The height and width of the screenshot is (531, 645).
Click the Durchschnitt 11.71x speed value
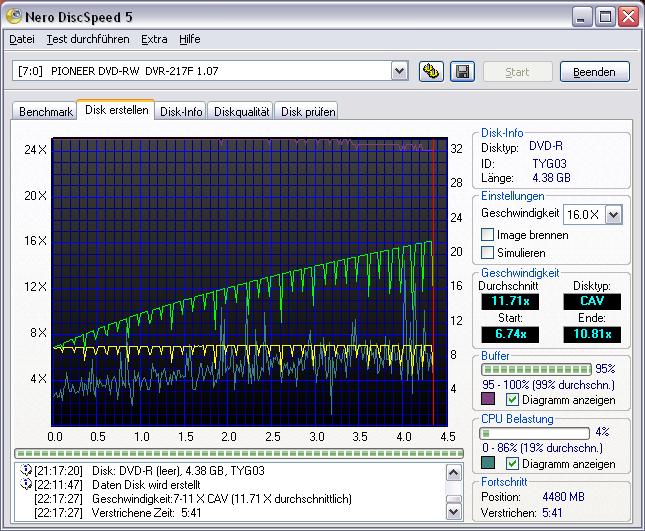click(510, 301)
